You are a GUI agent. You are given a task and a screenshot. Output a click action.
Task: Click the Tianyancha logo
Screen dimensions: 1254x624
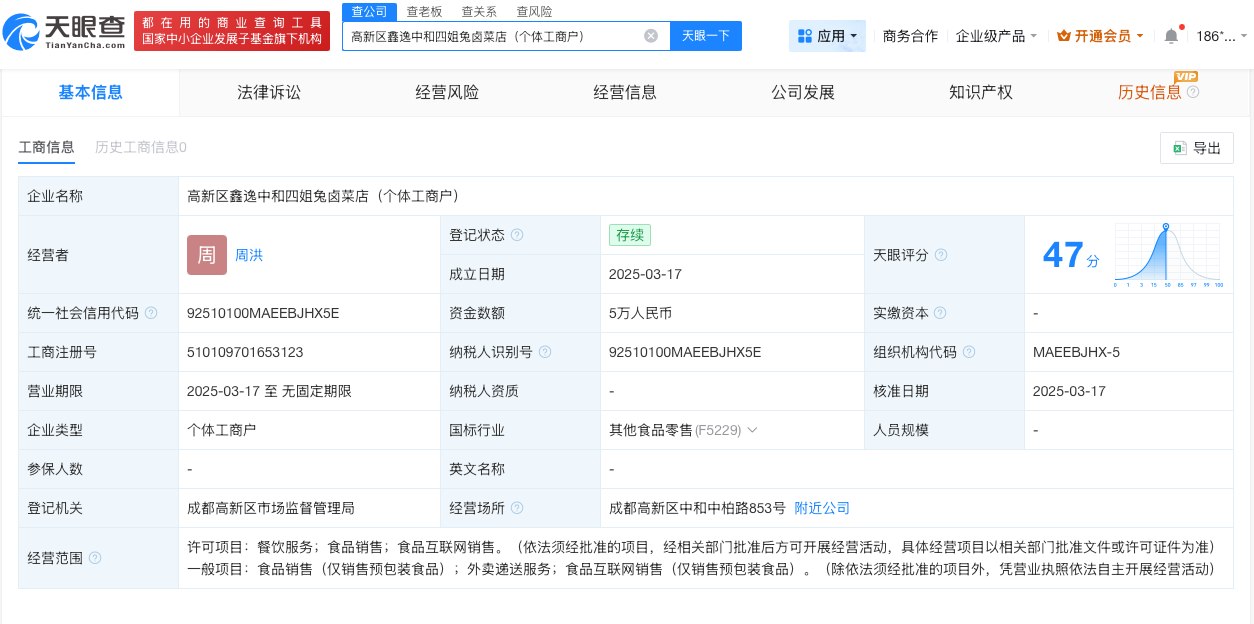coord(62,30)
